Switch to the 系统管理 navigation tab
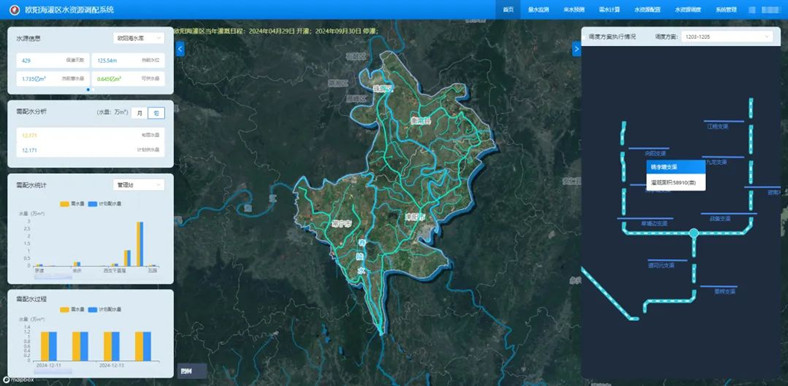Viewport: 788px width, 386px height. click(726, 10)
